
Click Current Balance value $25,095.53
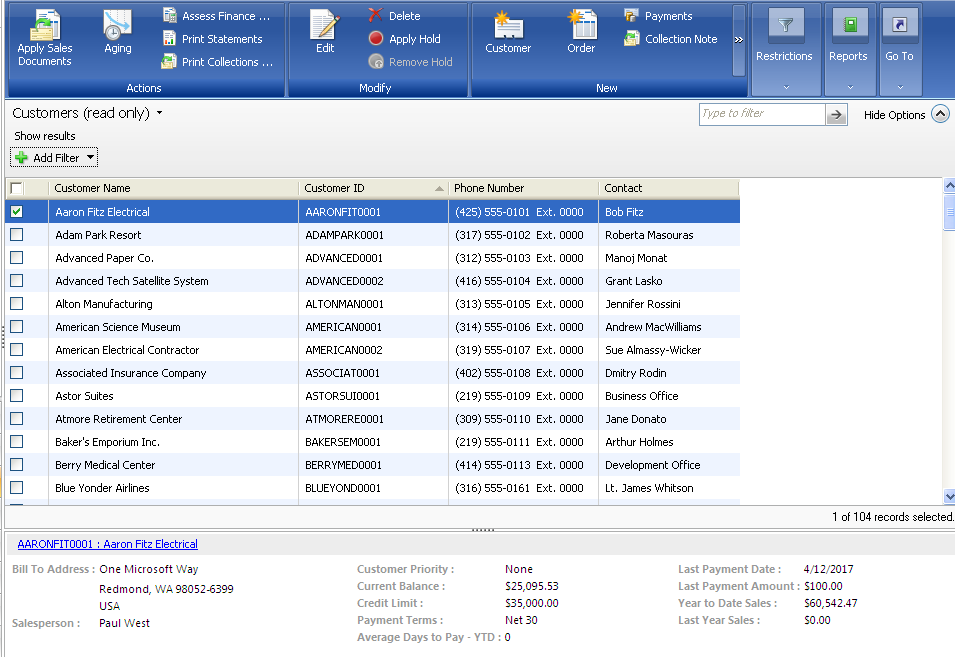coord(532,586)
